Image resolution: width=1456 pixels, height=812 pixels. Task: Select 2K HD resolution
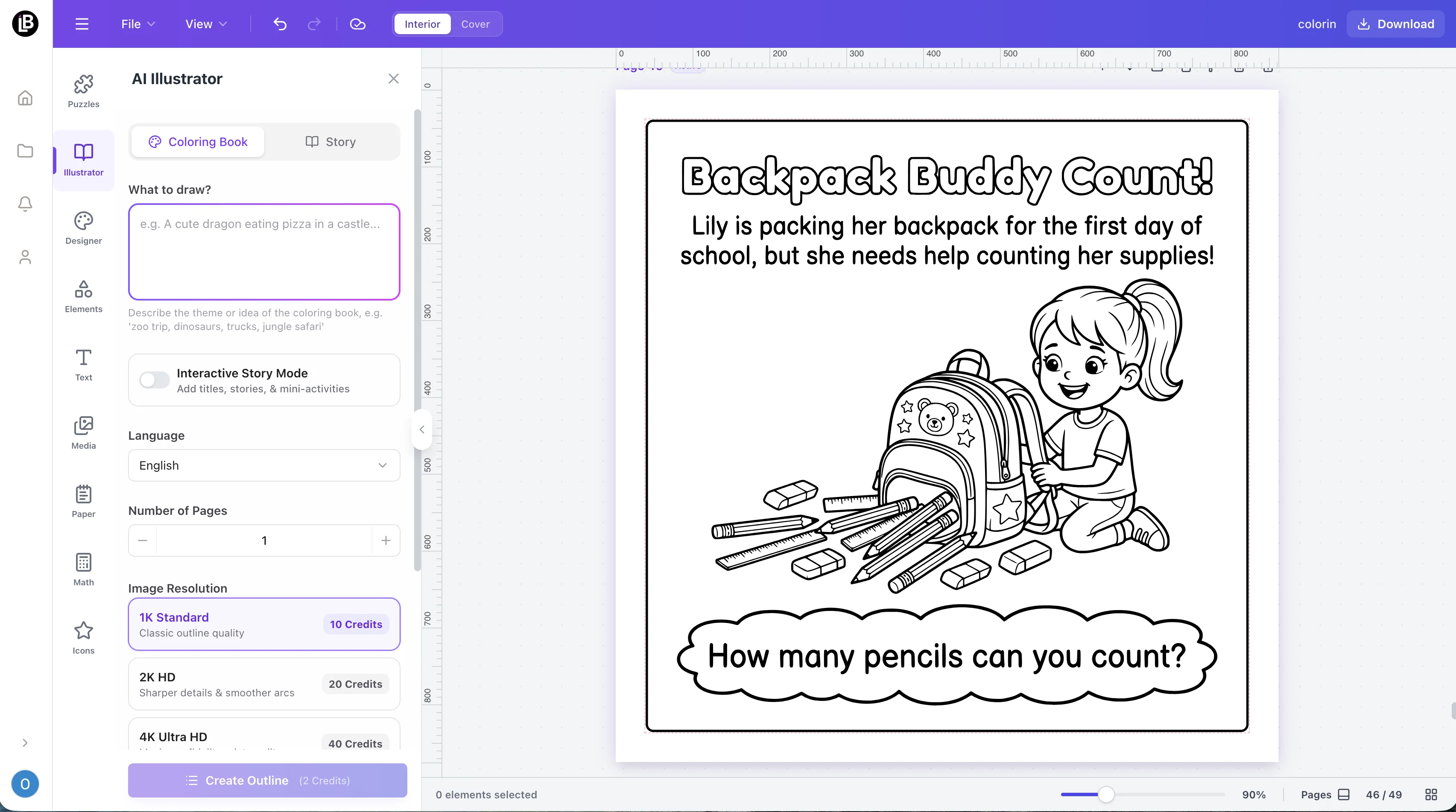264,684
